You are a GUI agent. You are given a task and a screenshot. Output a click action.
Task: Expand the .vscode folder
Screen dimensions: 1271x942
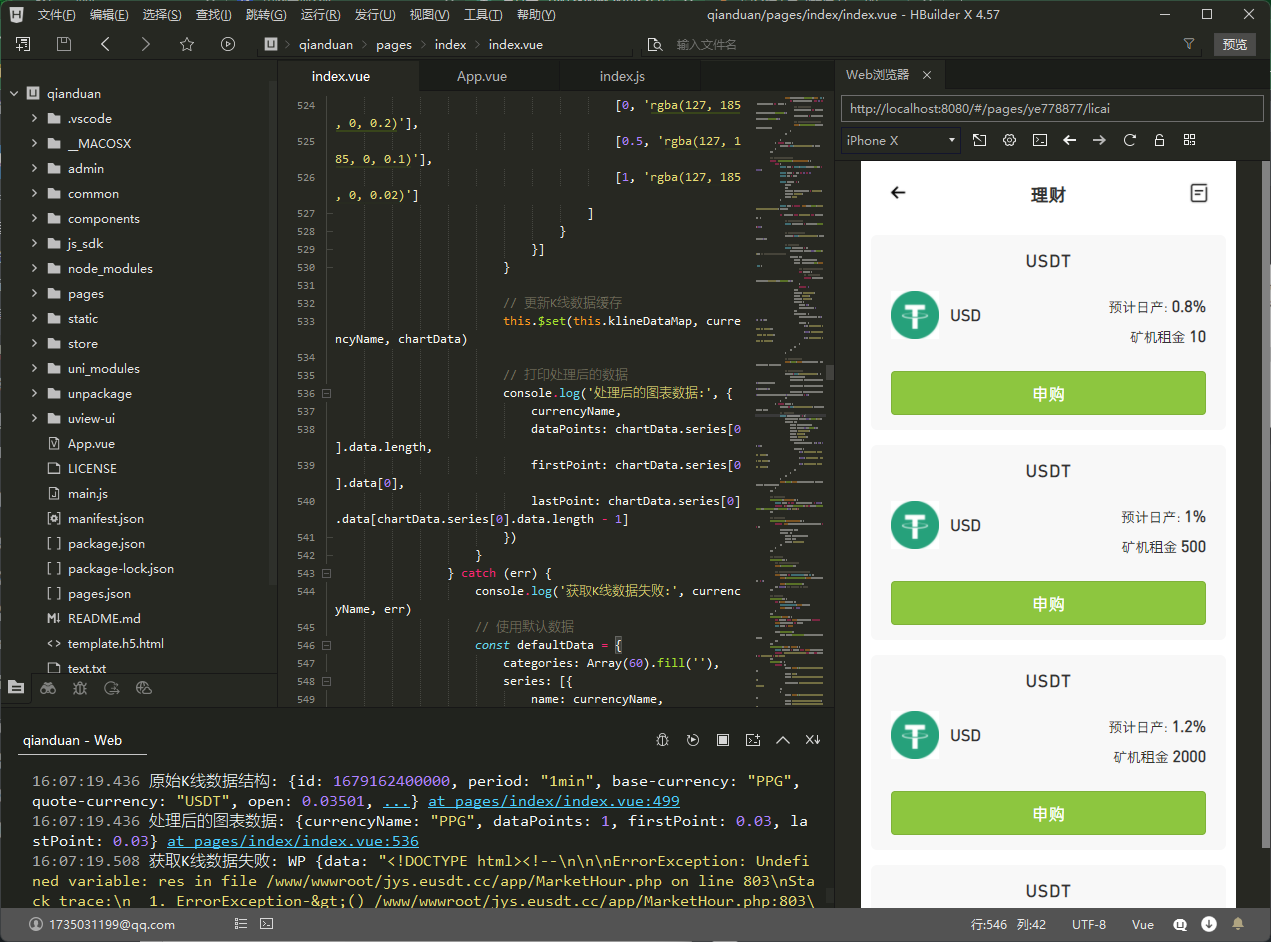pos(34,119)
